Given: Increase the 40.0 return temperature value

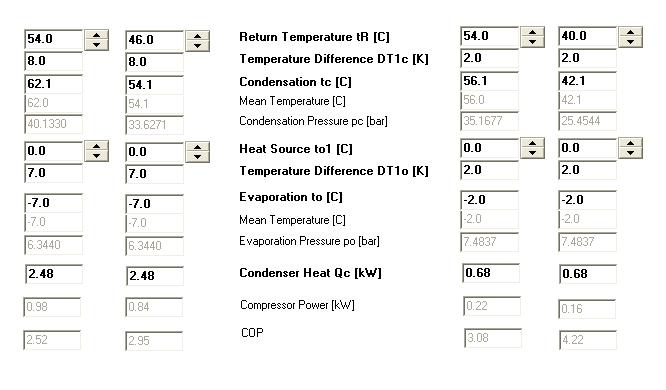Looking at the screenshot, I should coord(630,32).
